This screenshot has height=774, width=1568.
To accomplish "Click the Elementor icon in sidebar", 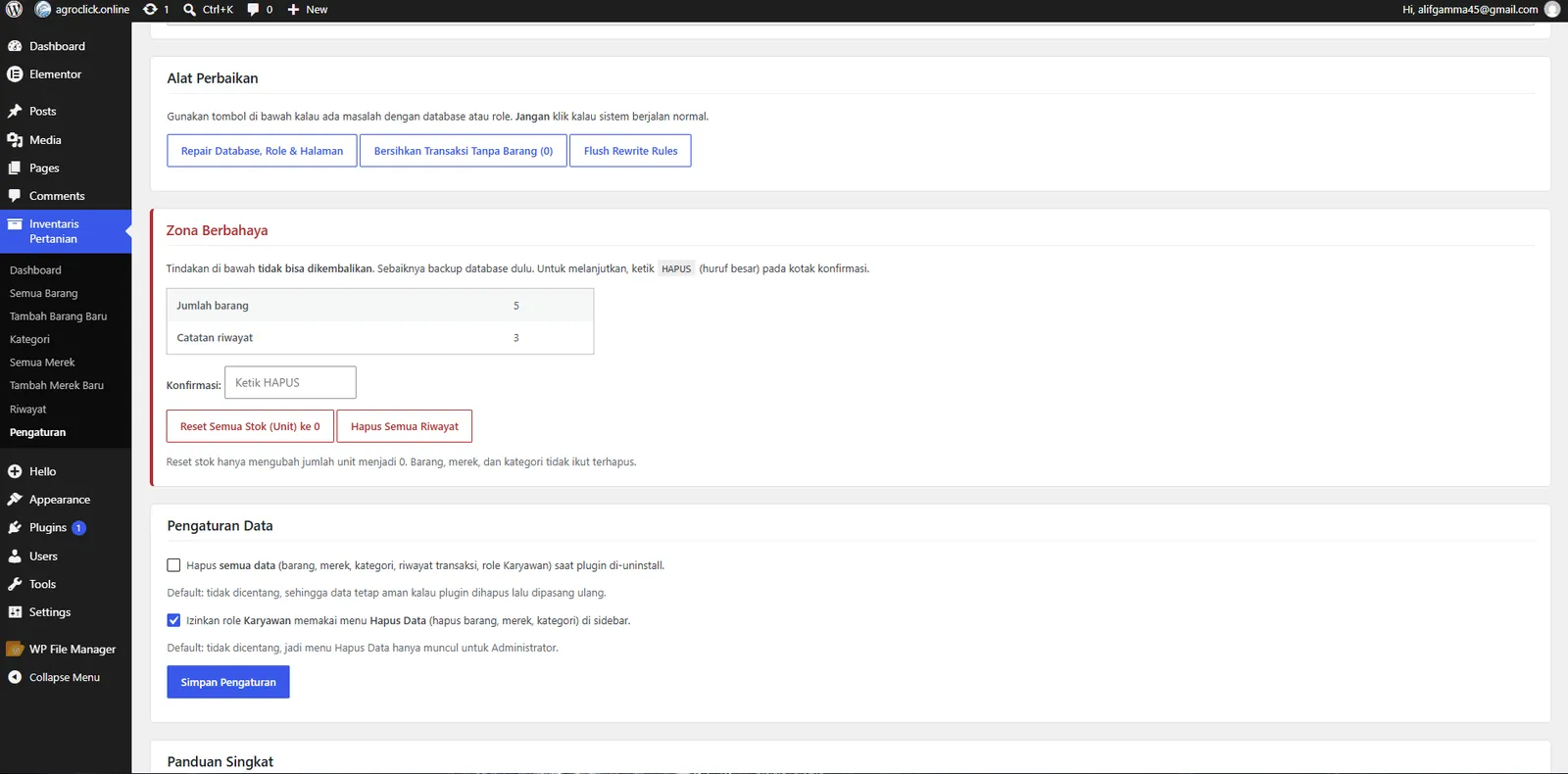I will click(15, 74).
